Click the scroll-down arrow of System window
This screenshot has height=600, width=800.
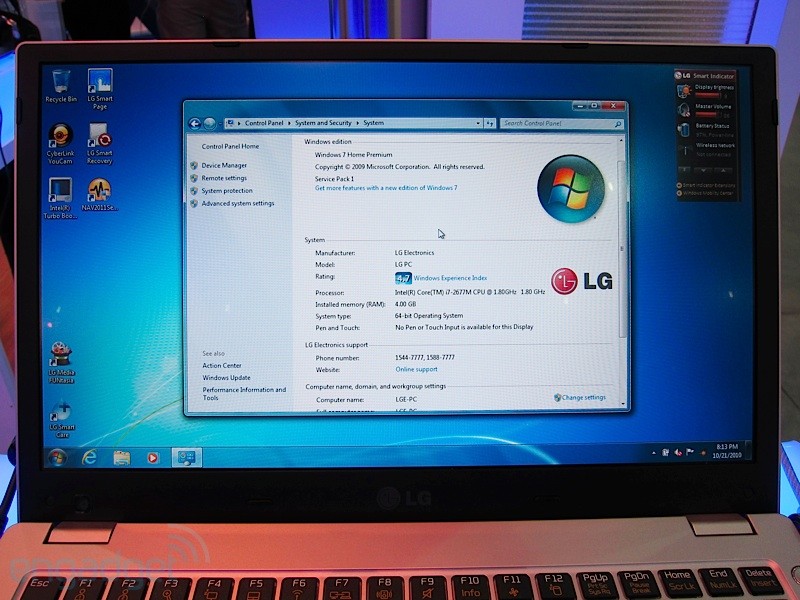click(622, 404)
